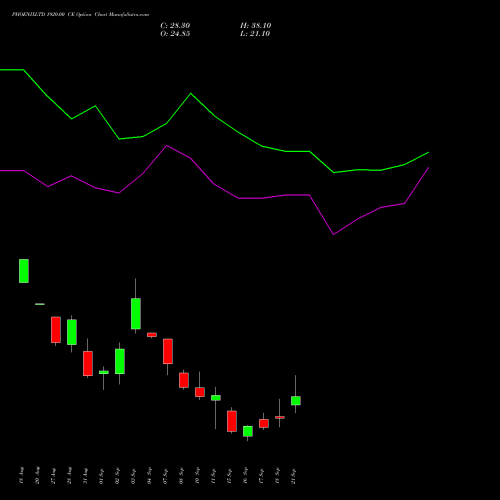The width and height of the screenshot is (500, 500).
Task: Click the 27 Aug date axis label
Action: click(53, 475)
